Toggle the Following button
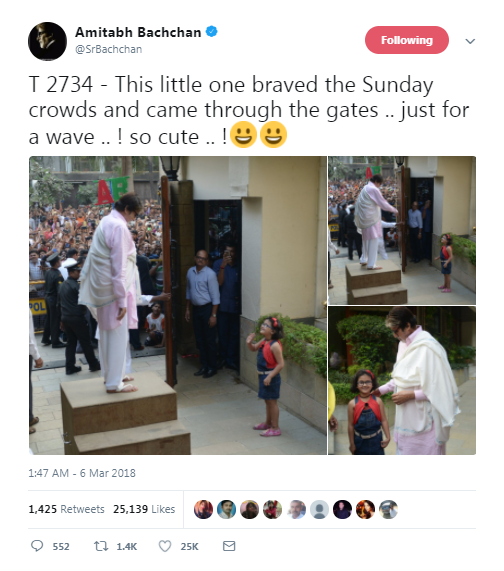Screen dimensions: 504x571 [x=407, y=40]
